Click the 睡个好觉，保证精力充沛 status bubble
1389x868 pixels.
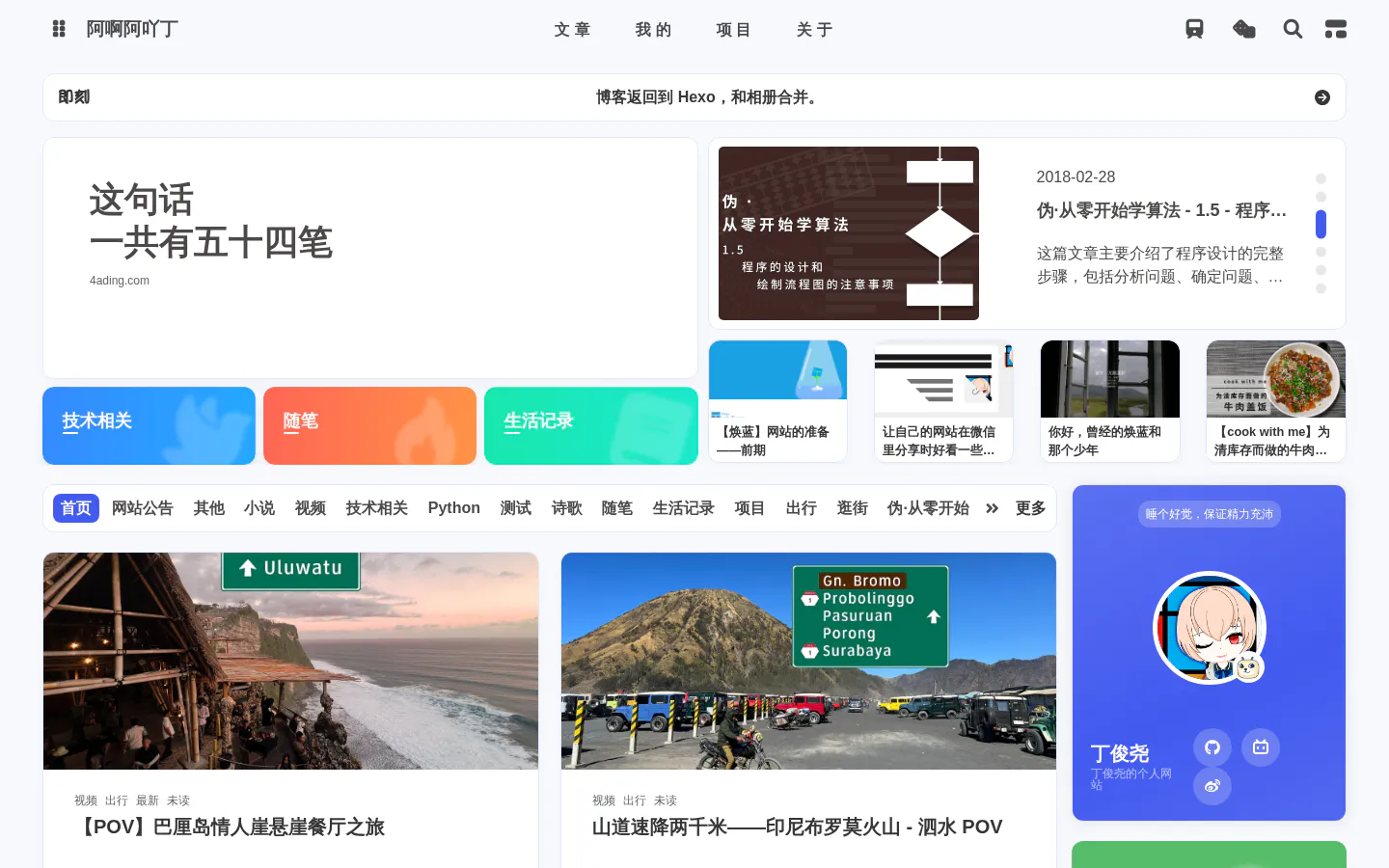(x=1210, y=514)
